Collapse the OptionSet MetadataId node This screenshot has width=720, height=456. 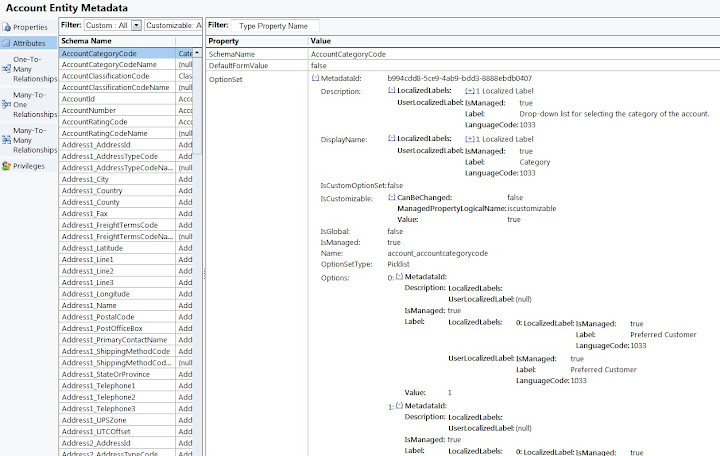316,77
